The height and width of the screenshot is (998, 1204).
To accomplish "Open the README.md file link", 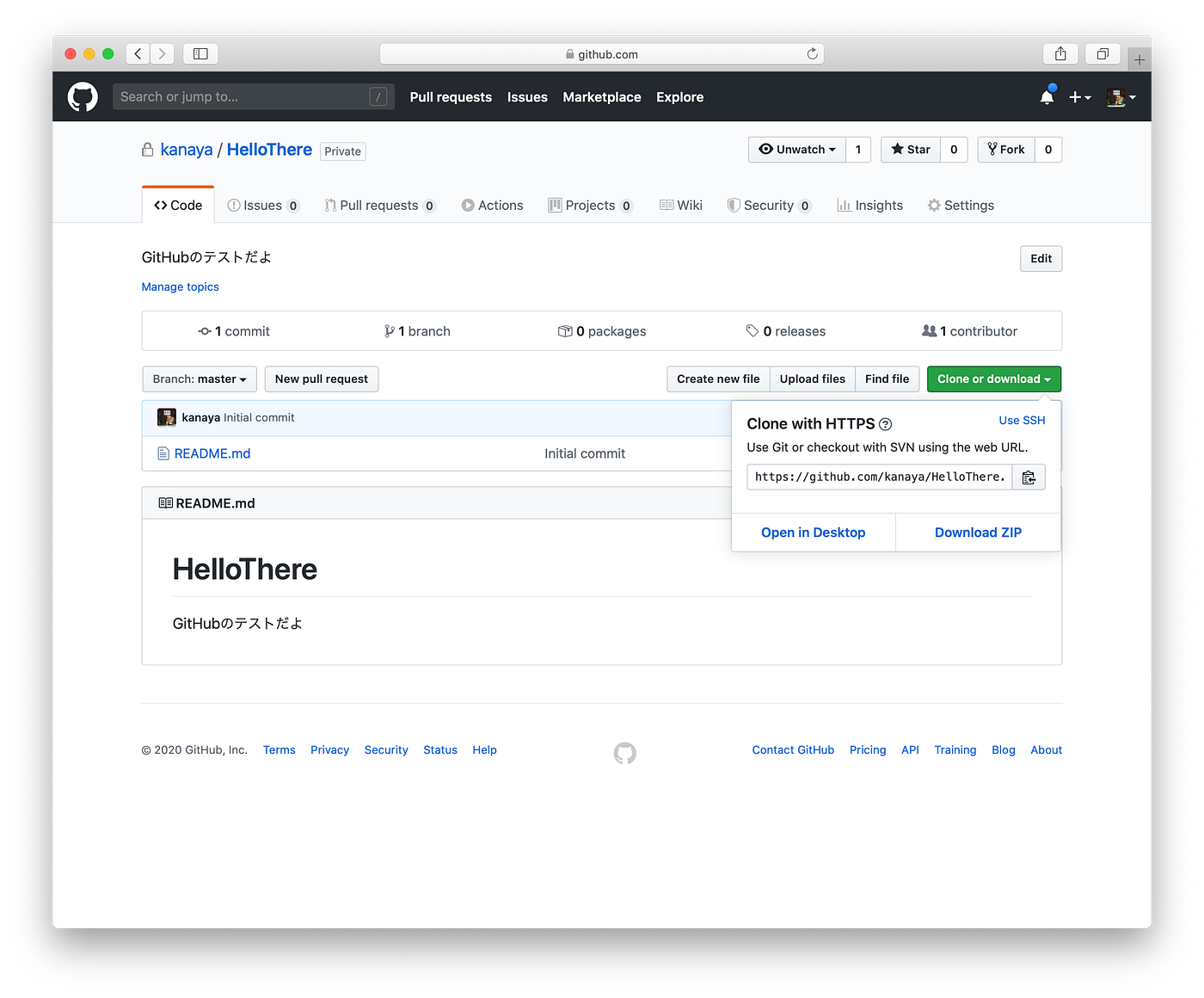I will 212,453.
